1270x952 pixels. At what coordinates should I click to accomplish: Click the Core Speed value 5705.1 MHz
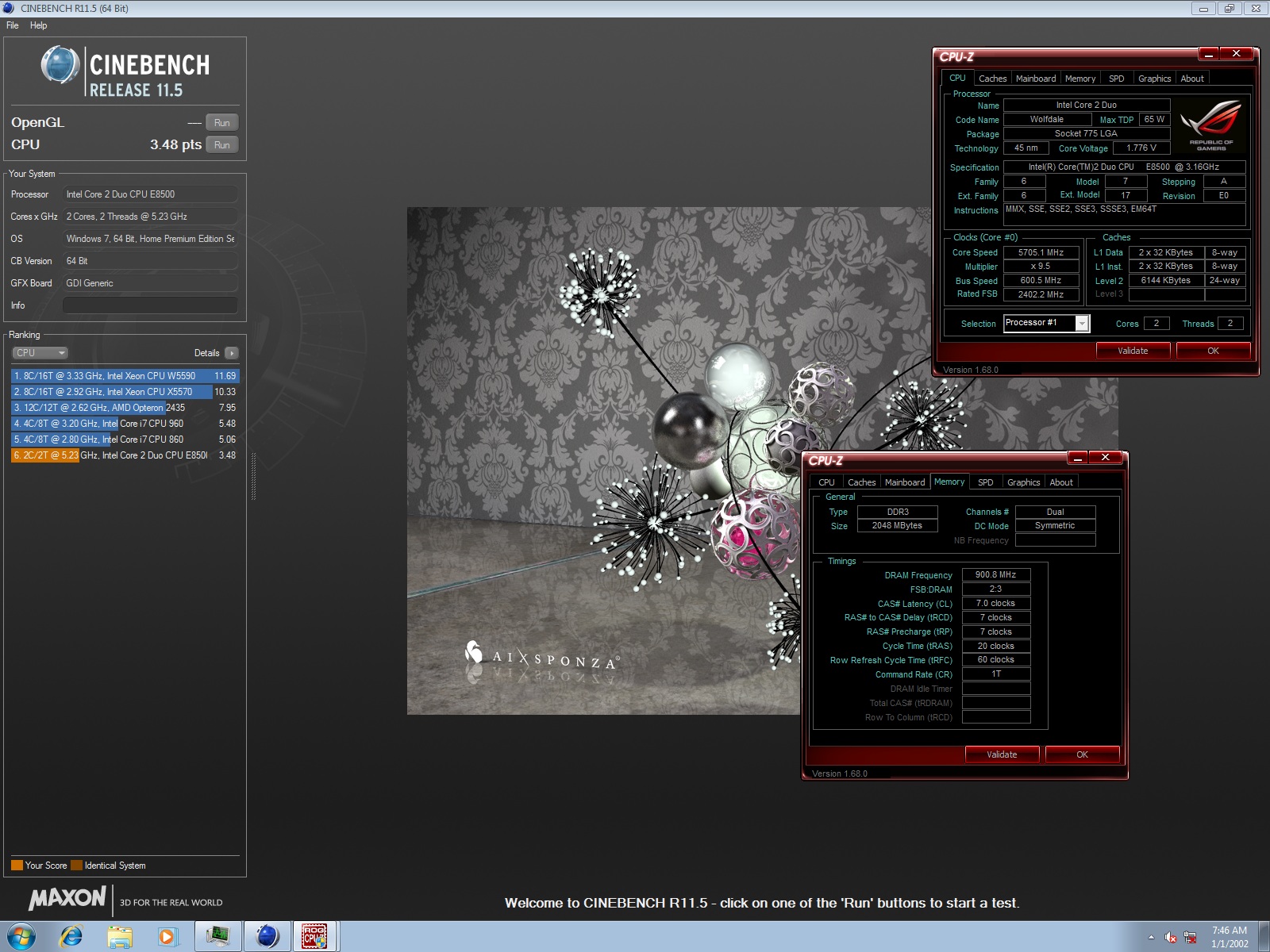tap(1041, 252)
